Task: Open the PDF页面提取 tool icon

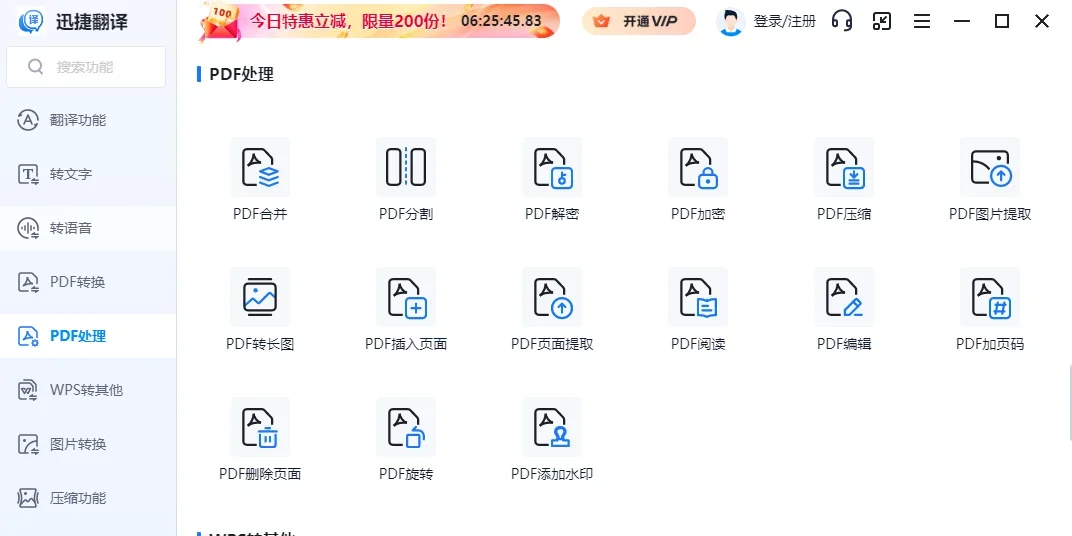Action: (x=552, y=297)
